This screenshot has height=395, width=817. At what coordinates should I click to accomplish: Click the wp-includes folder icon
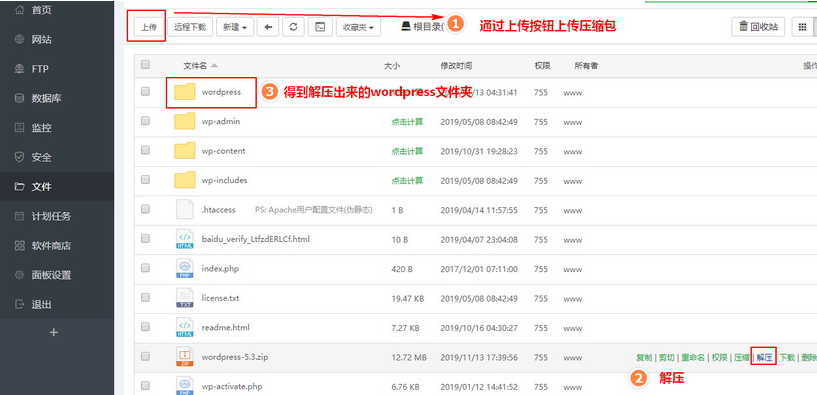pos(184,180)
